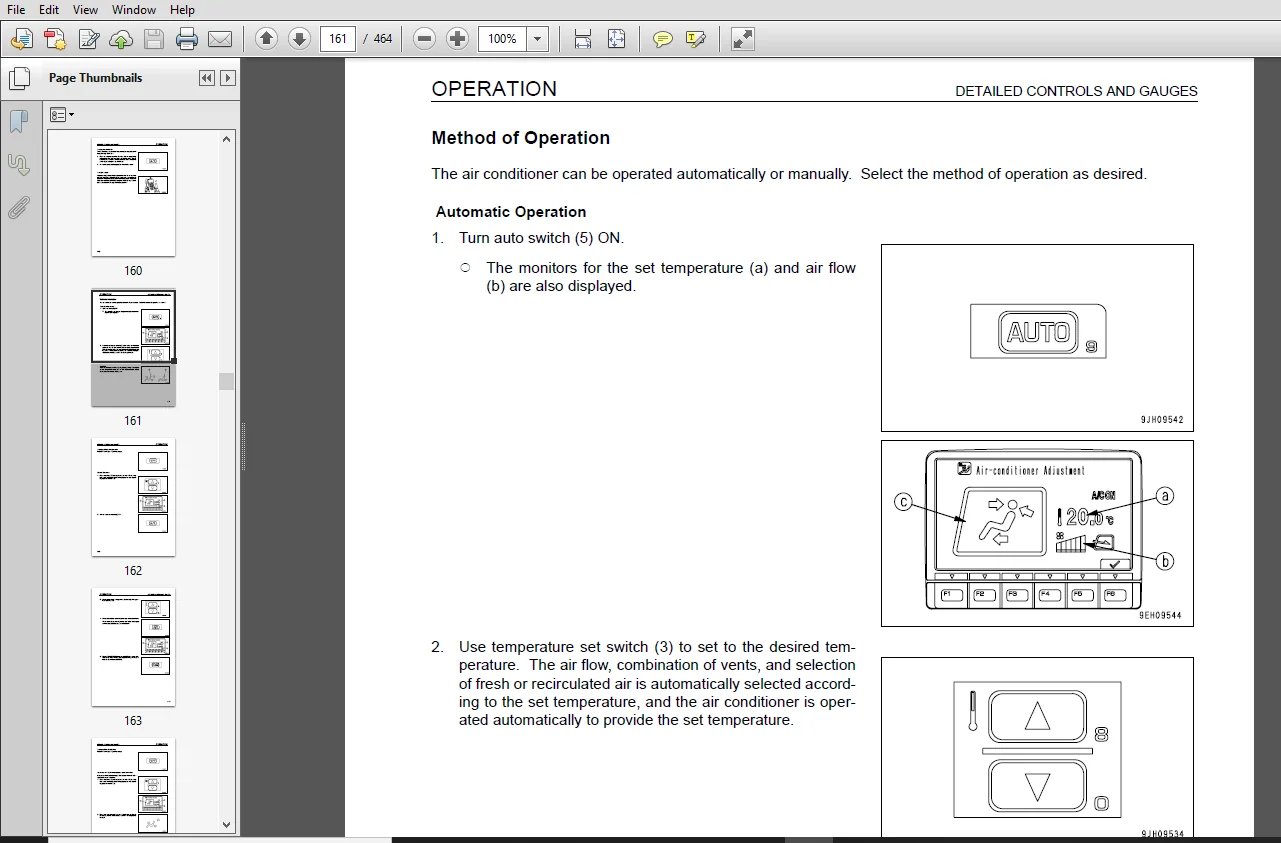The width and height of the screenshot is (1281, 843).
Task: Click the Create PDF toolbar icon
Action: click(55, 39)
